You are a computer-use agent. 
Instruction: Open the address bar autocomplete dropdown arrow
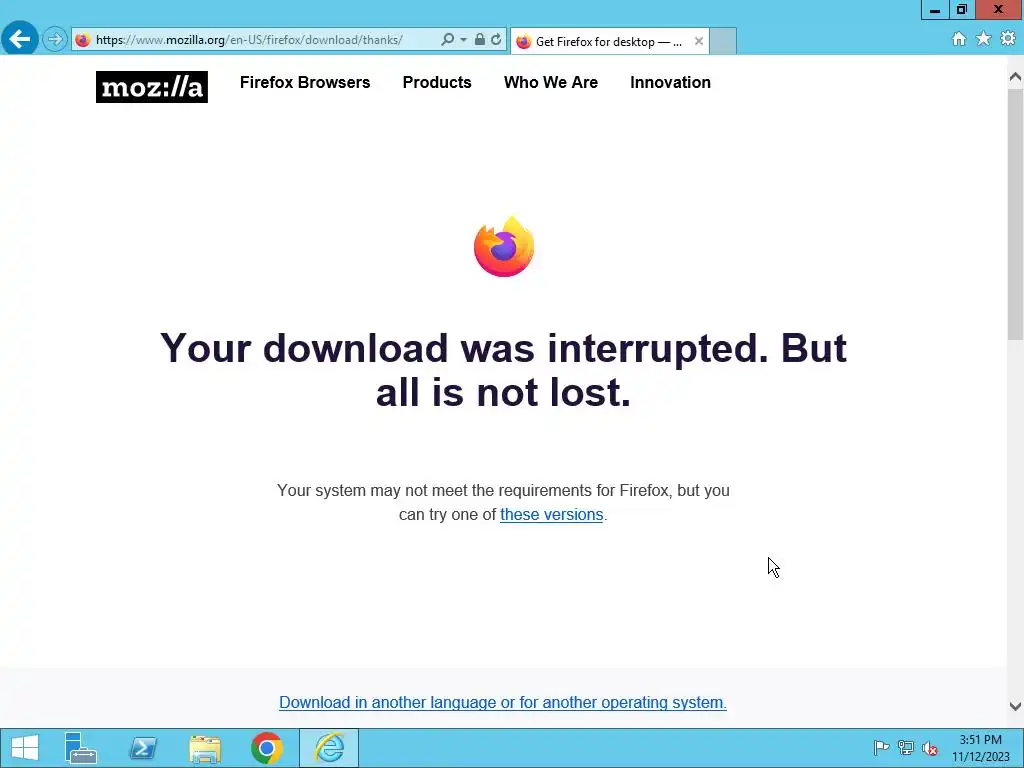click(x=463, y=40)
